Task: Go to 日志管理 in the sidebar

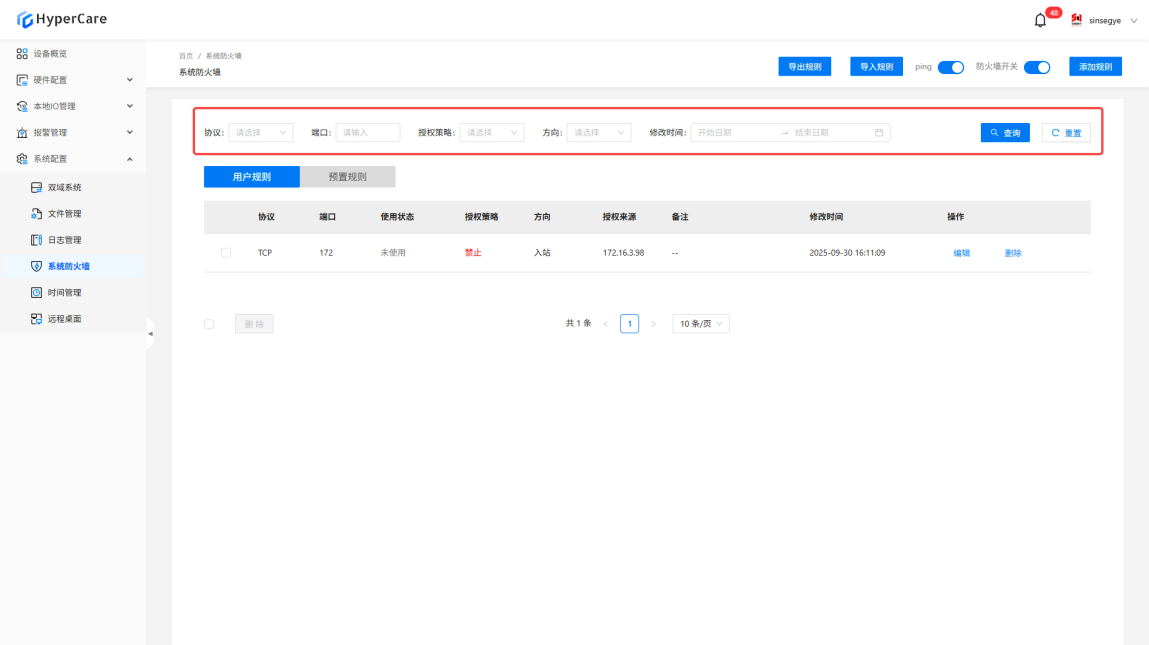Action: [64, 240]
